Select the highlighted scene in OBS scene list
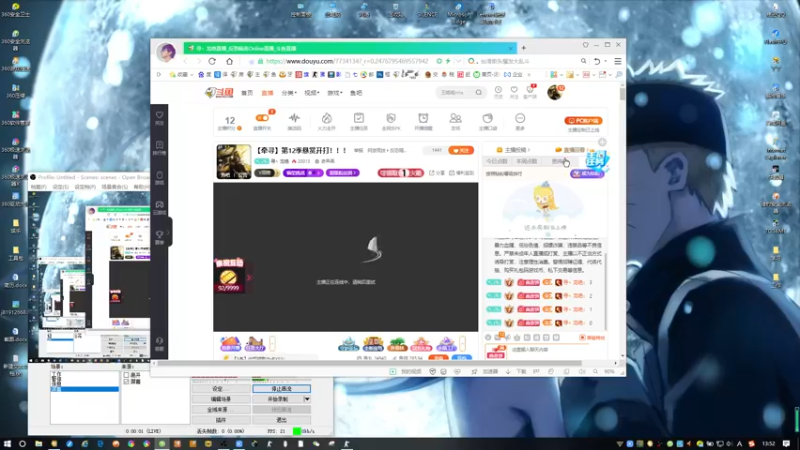 [84, 389]
